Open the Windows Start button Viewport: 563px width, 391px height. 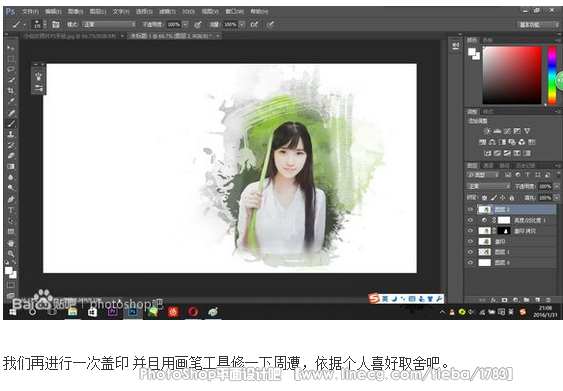[13, 312]
